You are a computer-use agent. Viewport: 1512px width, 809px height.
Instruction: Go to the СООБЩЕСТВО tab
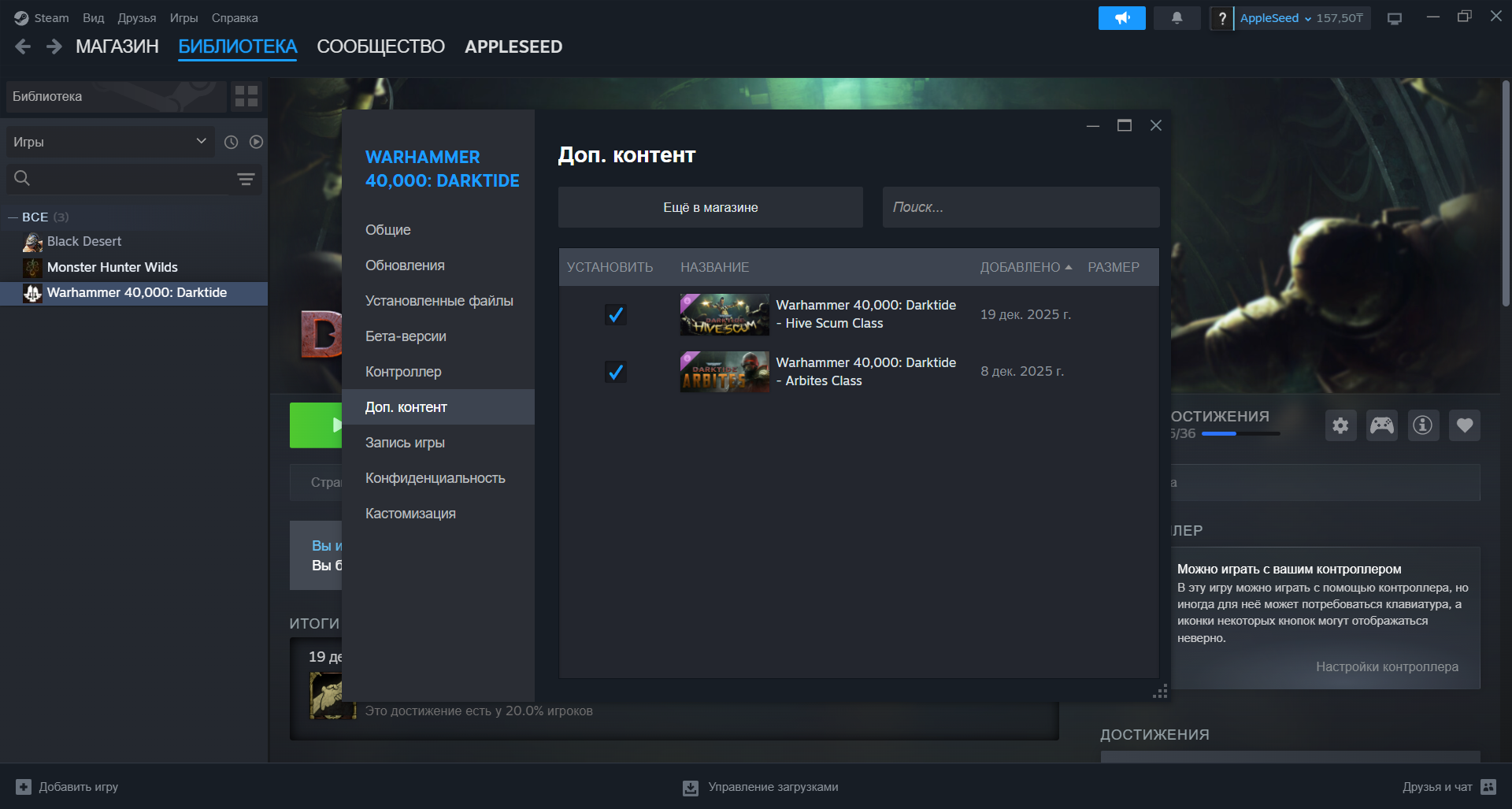pyautogui.click(x=380, y=46)
